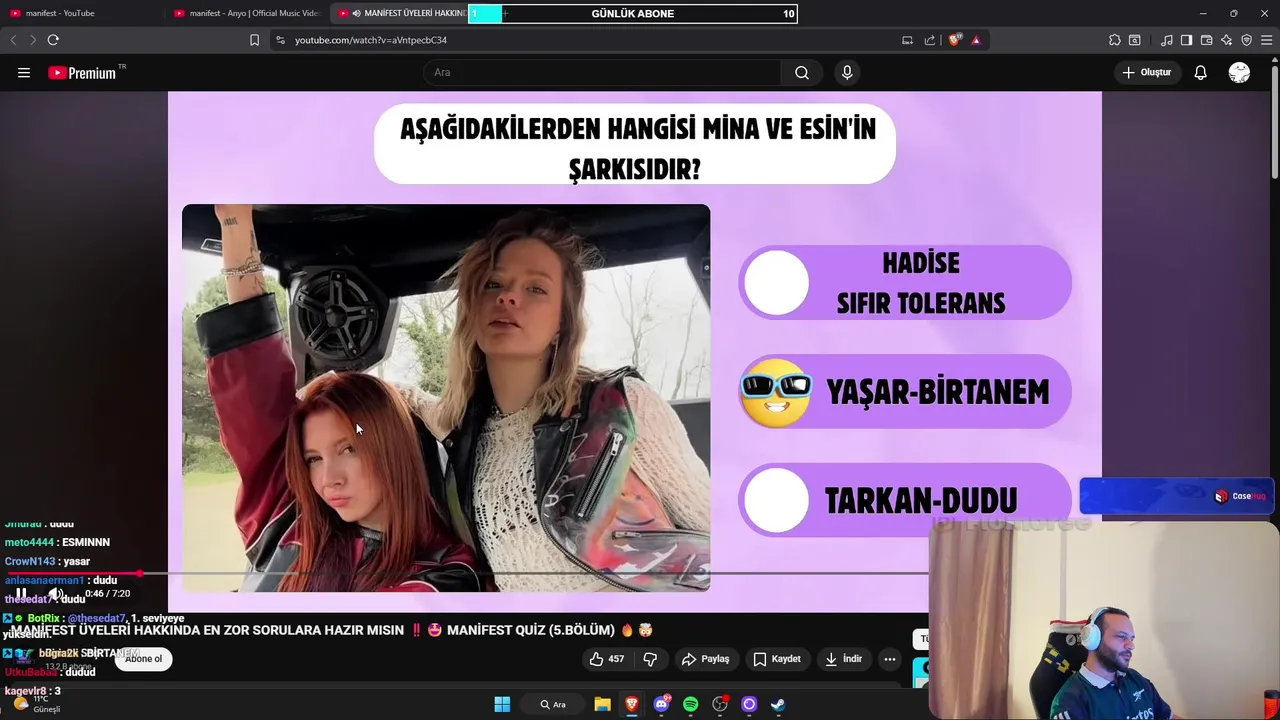
Task: Like the video showing 457 likes
Action: pyautogui.click(x=607, y=659)
